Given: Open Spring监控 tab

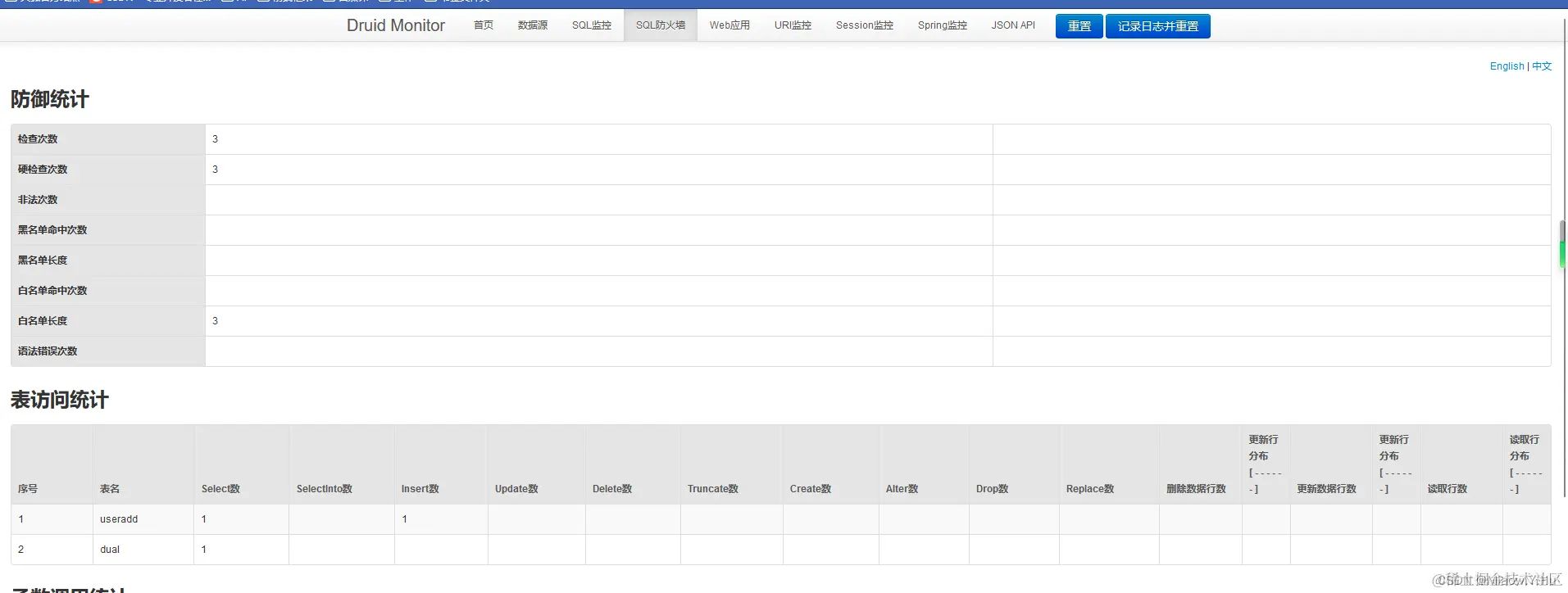Looking at the screenshot, I should (943, 25).
